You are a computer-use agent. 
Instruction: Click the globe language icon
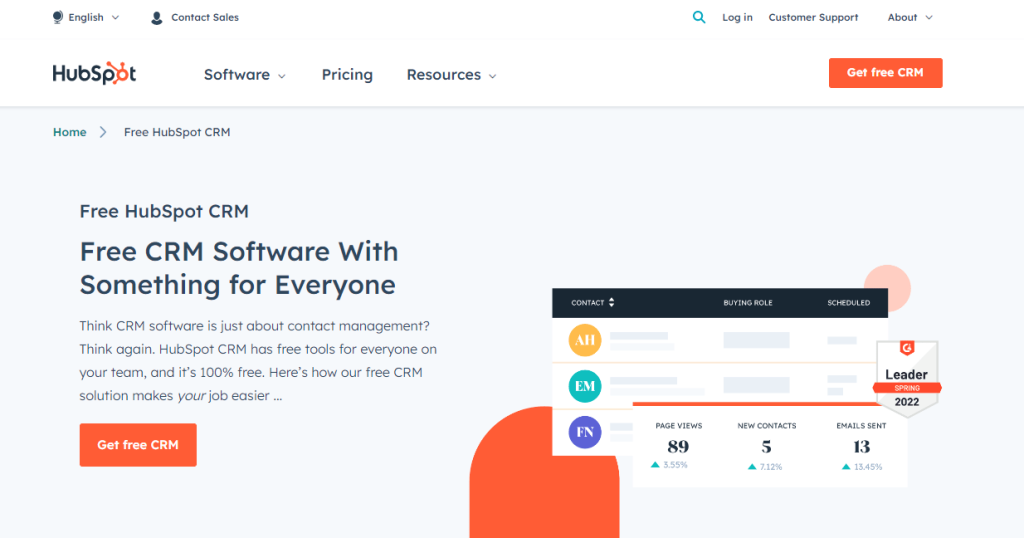click(x=58, y=18)
